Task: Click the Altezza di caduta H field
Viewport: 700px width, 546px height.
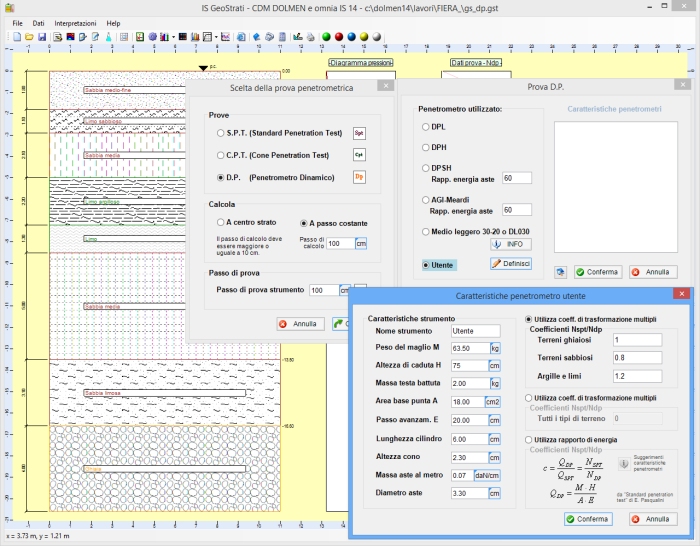Action: point(470,366)
